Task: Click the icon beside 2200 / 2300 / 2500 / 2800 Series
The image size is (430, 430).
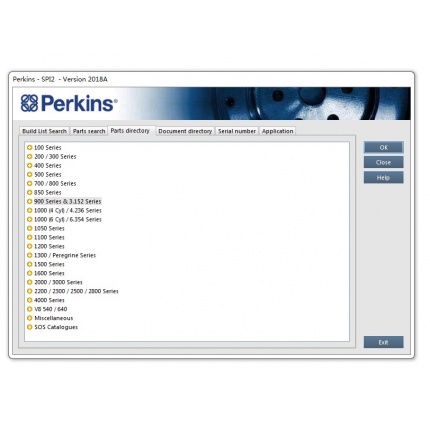Action: click(30, 291)
